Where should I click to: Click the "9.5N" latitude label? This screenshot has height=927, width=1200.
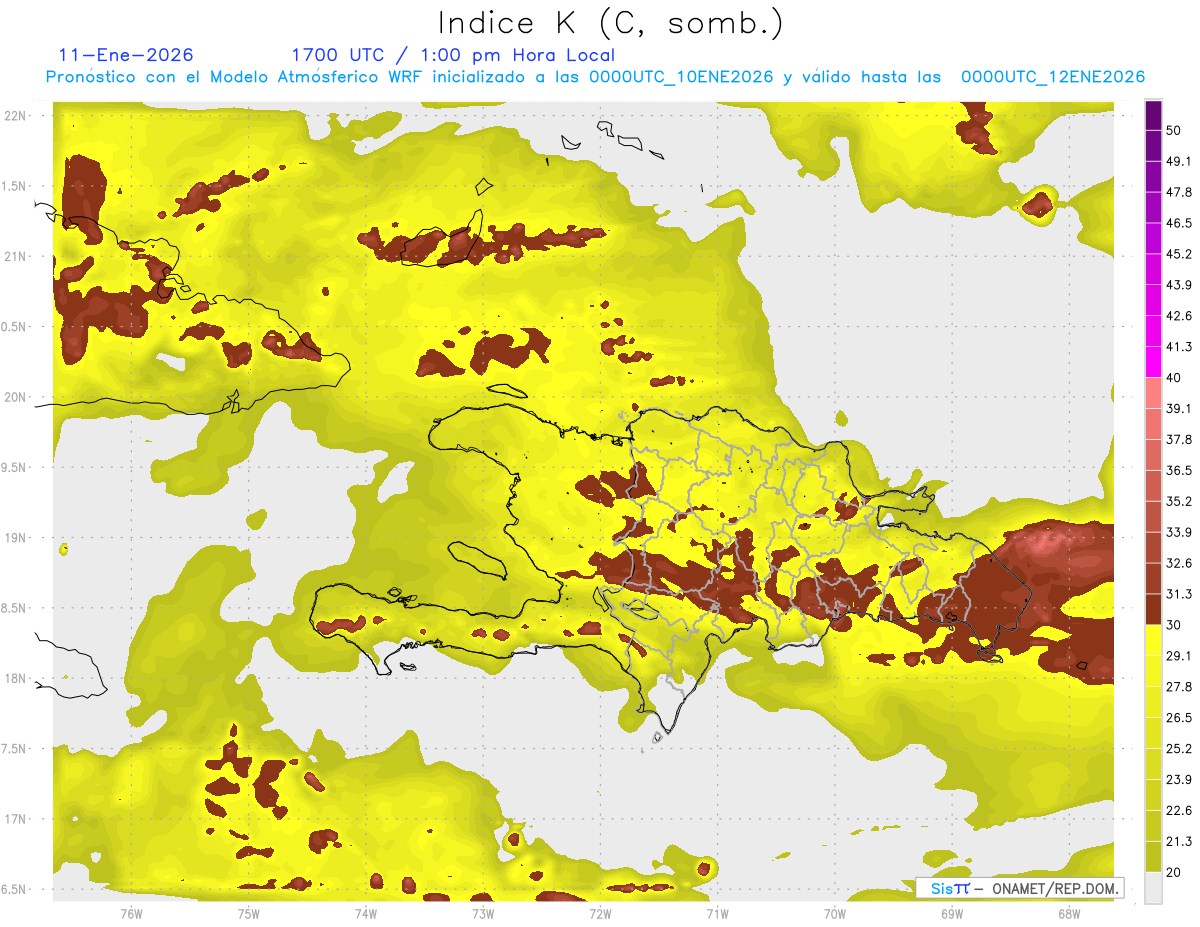[x=15, y=468]
